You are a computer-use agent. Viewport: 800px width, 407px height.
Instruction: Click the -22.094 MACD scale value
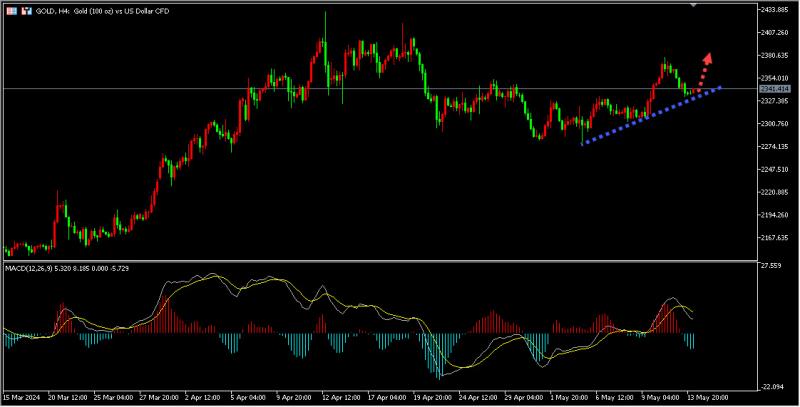tap(770, 387)
